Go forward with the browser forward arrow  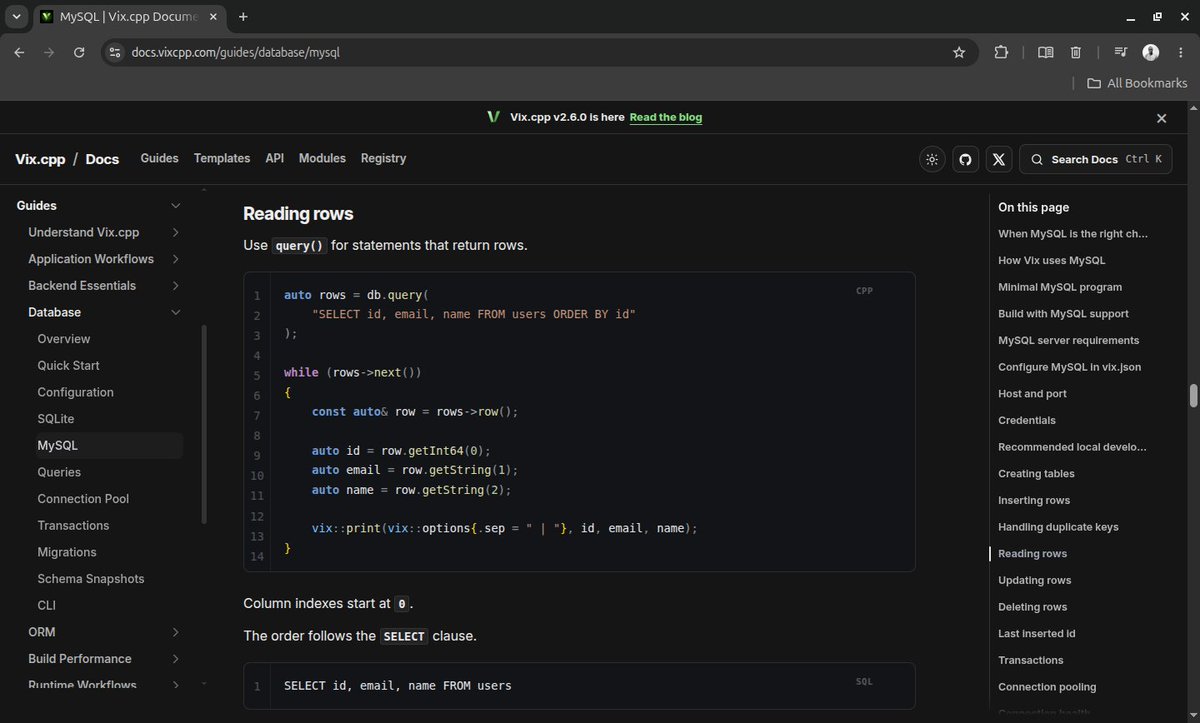pyautogui.click(x=49, y=52)
